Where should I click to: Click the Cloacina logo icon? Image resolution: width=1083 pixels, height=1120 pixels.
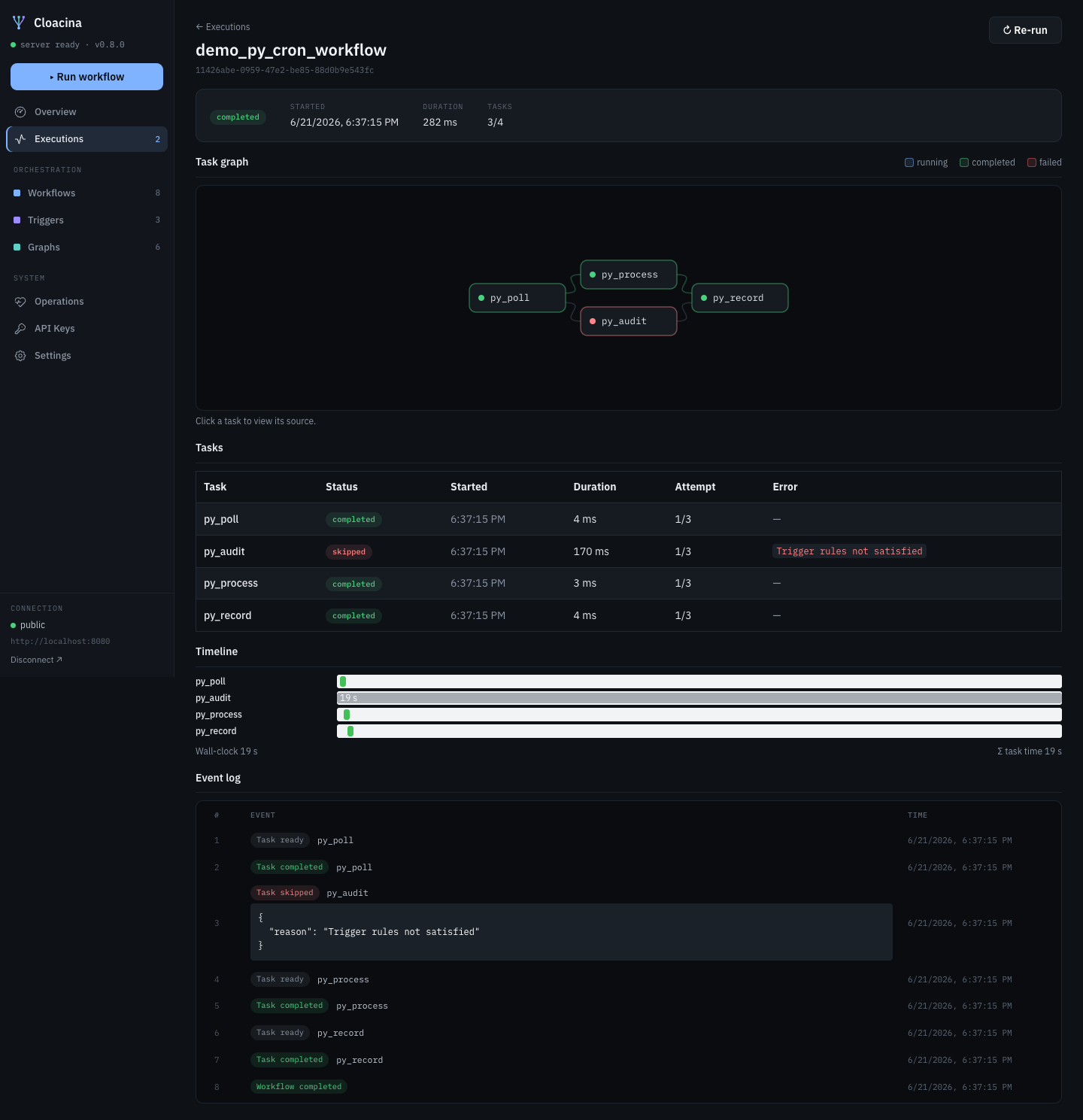pyautogui.click(x=19, y=23)
